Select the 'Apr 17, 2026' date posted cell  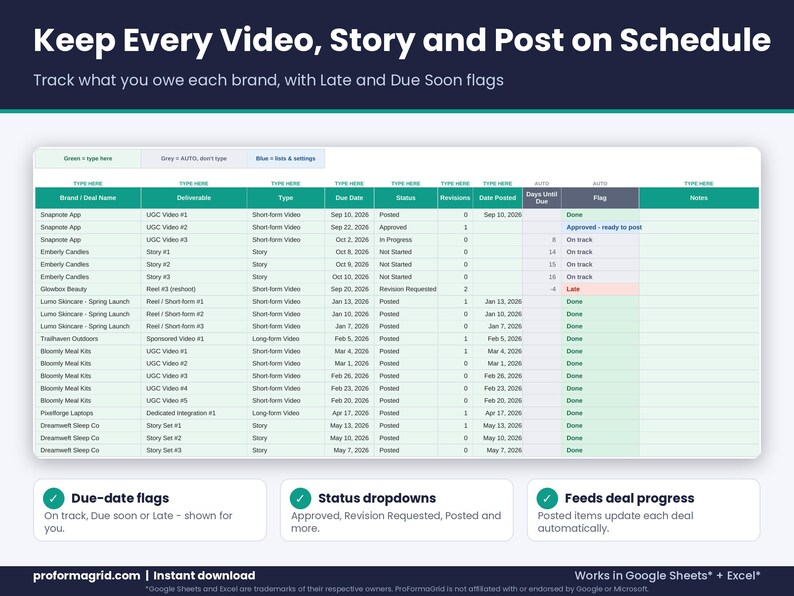(x=498, y=413)
